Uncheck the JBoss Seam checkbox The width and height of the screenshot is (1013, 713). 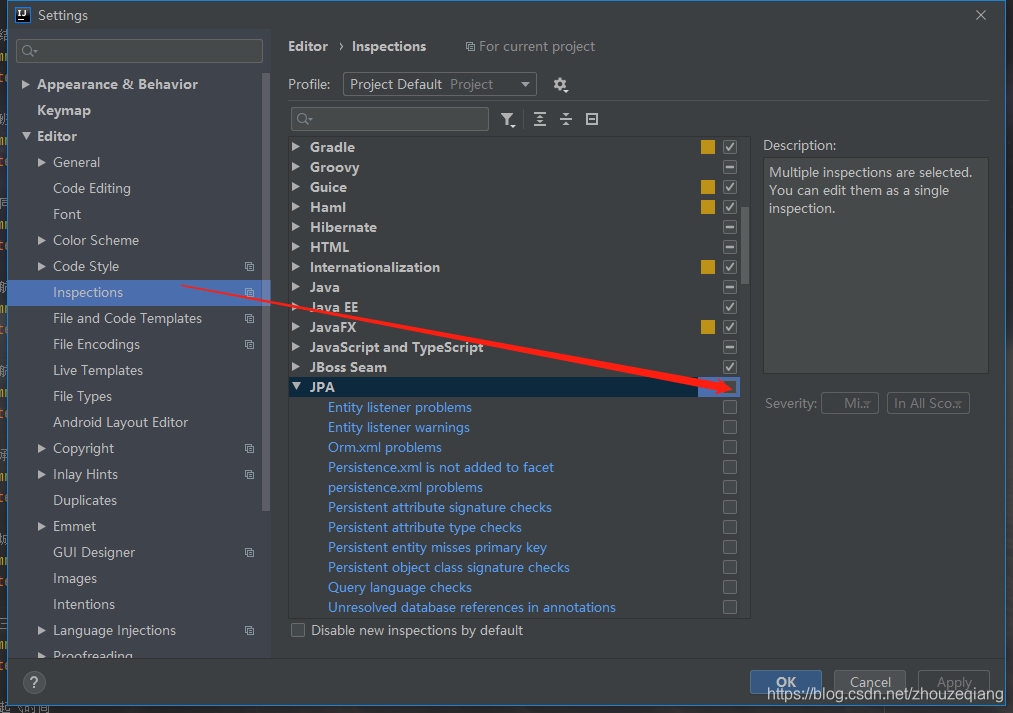(730, 367)
